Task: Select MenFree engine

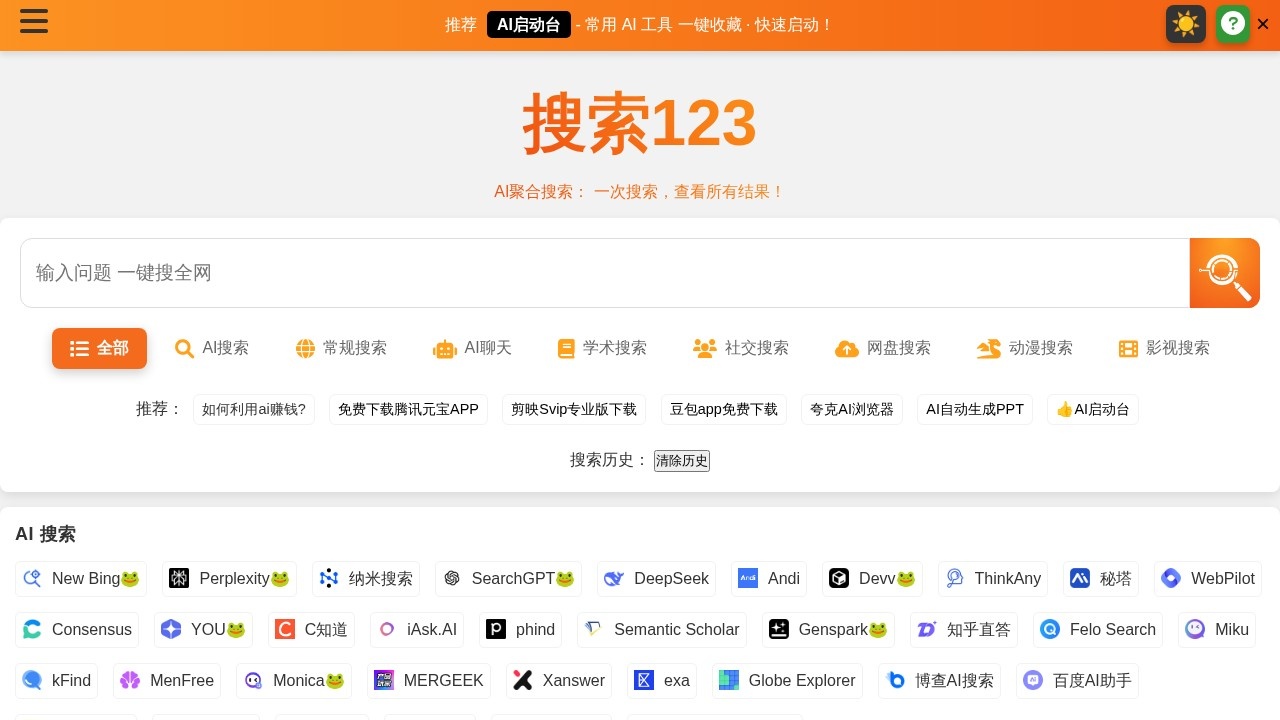Action: click(167, 680)
